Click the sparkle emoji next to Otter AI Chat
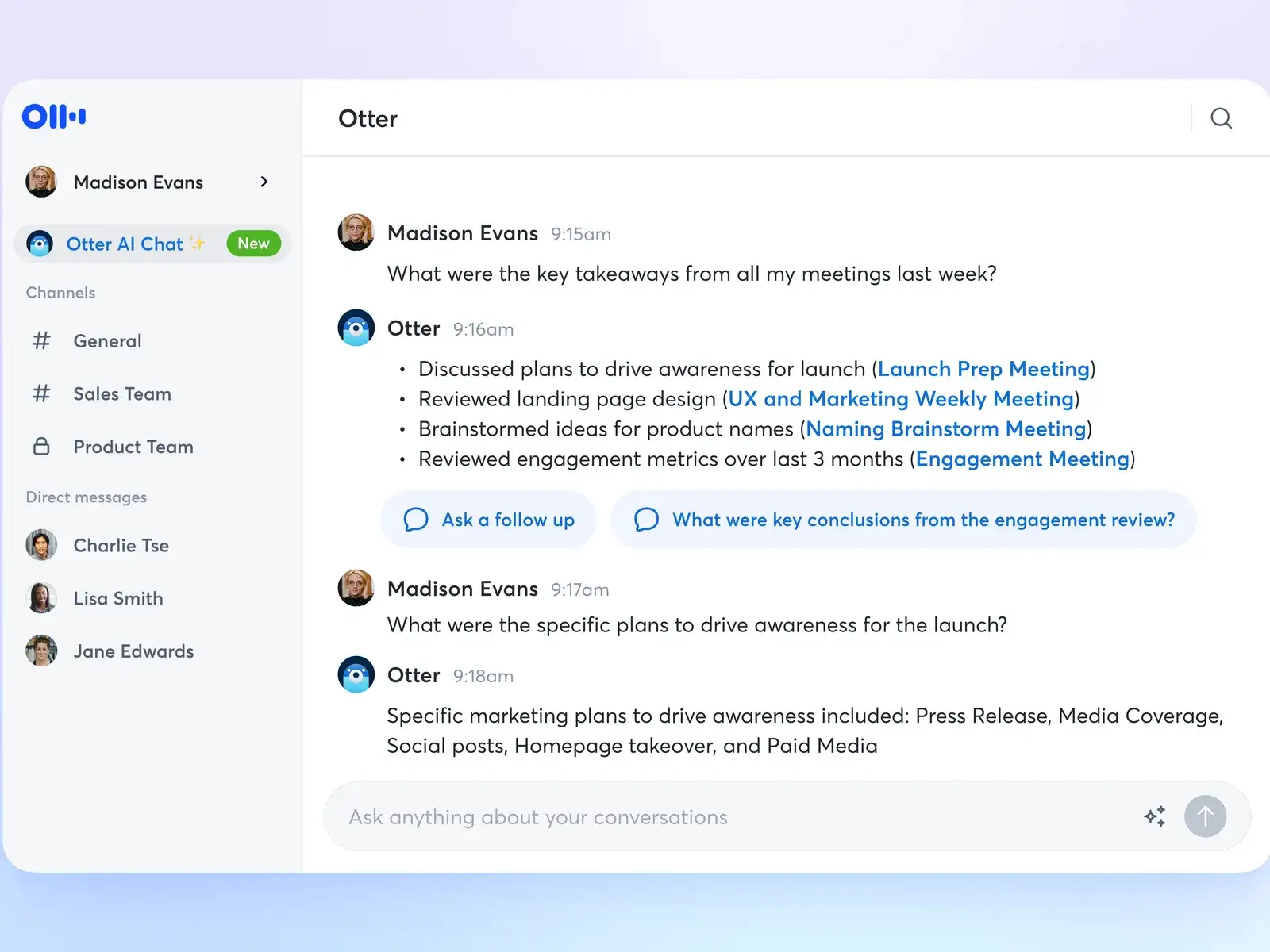 tap(198, 244)
